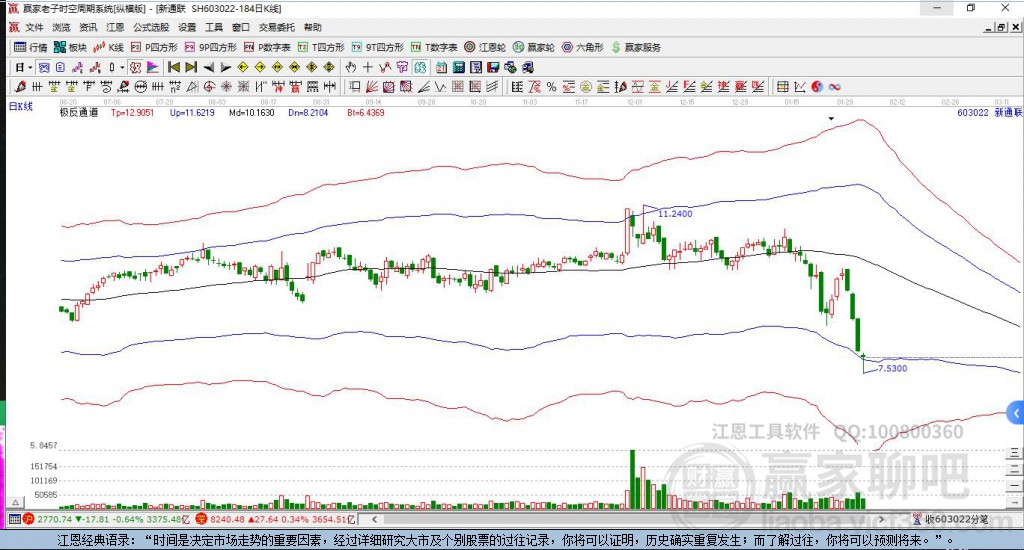
Task: Expand volume panel up-triangle button
Action: [16, 502]
